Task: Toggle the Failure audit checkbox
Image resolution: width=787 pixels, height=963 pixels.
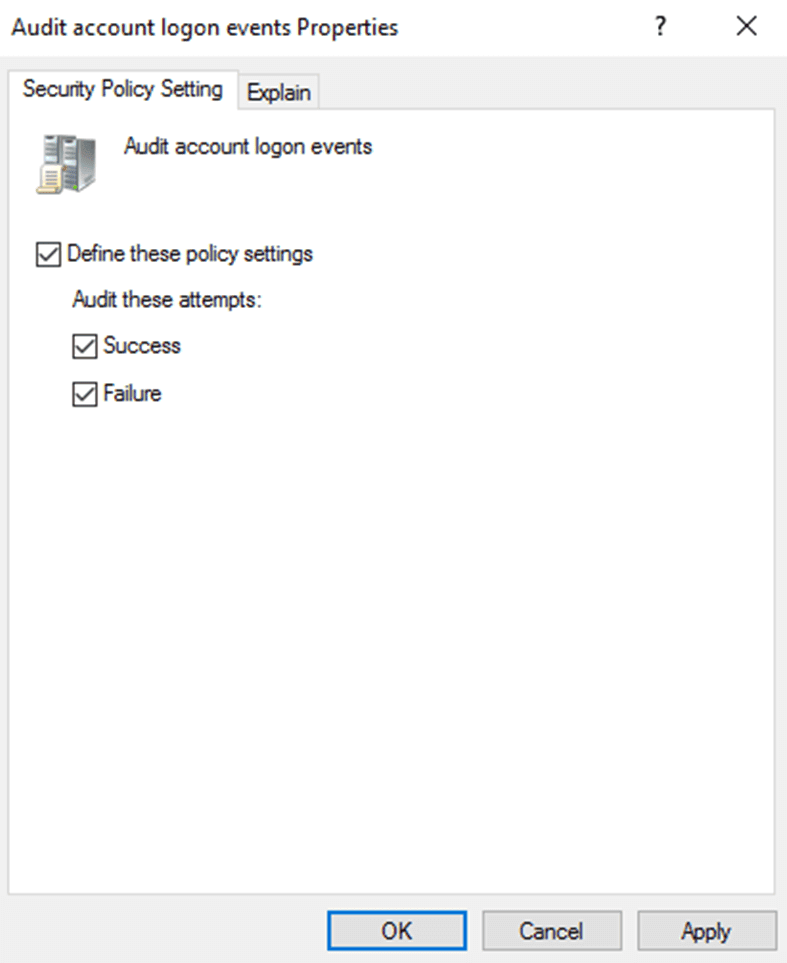Action: click(85, 394)
